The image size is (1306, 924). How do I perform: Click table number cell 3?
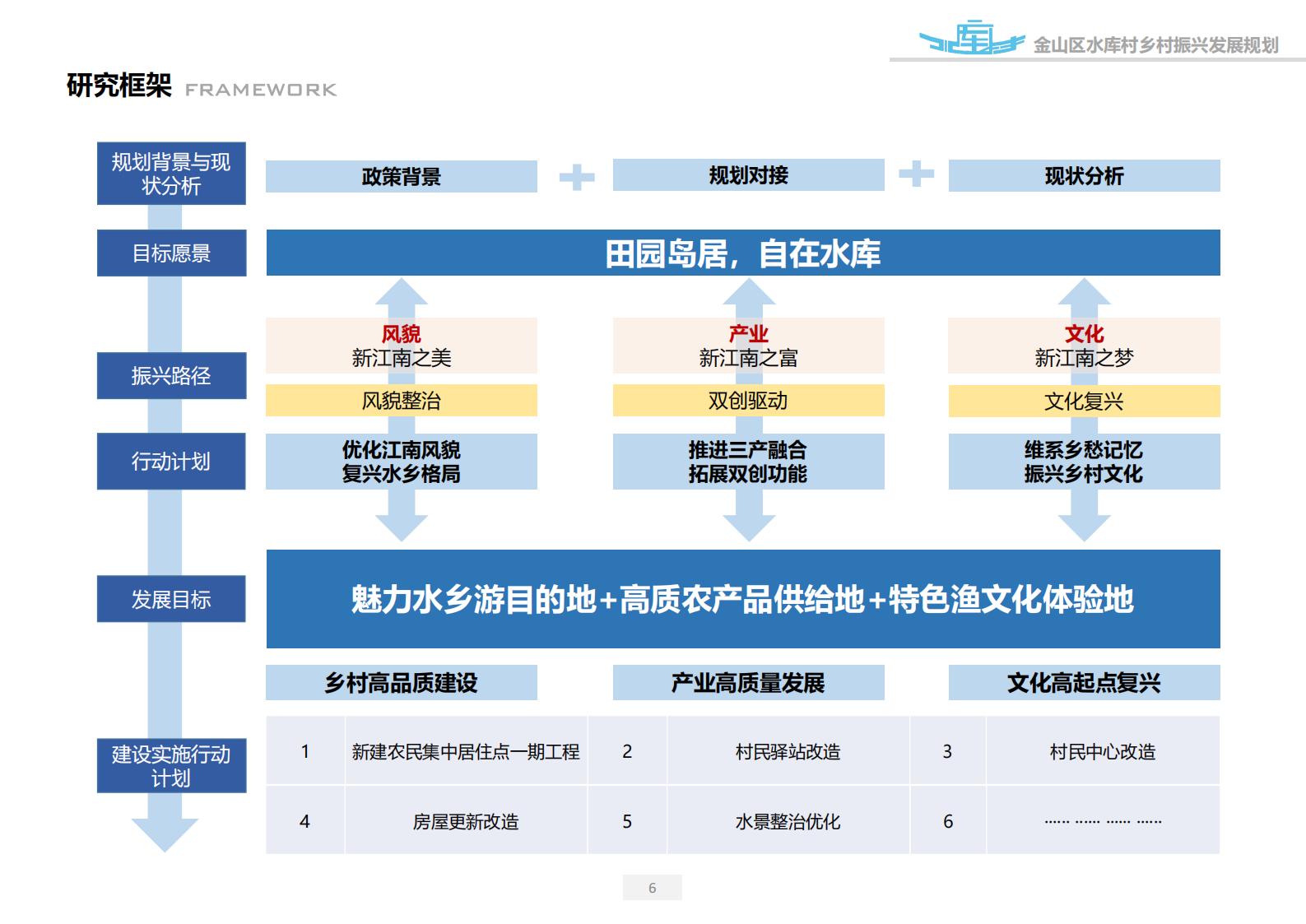947,750
